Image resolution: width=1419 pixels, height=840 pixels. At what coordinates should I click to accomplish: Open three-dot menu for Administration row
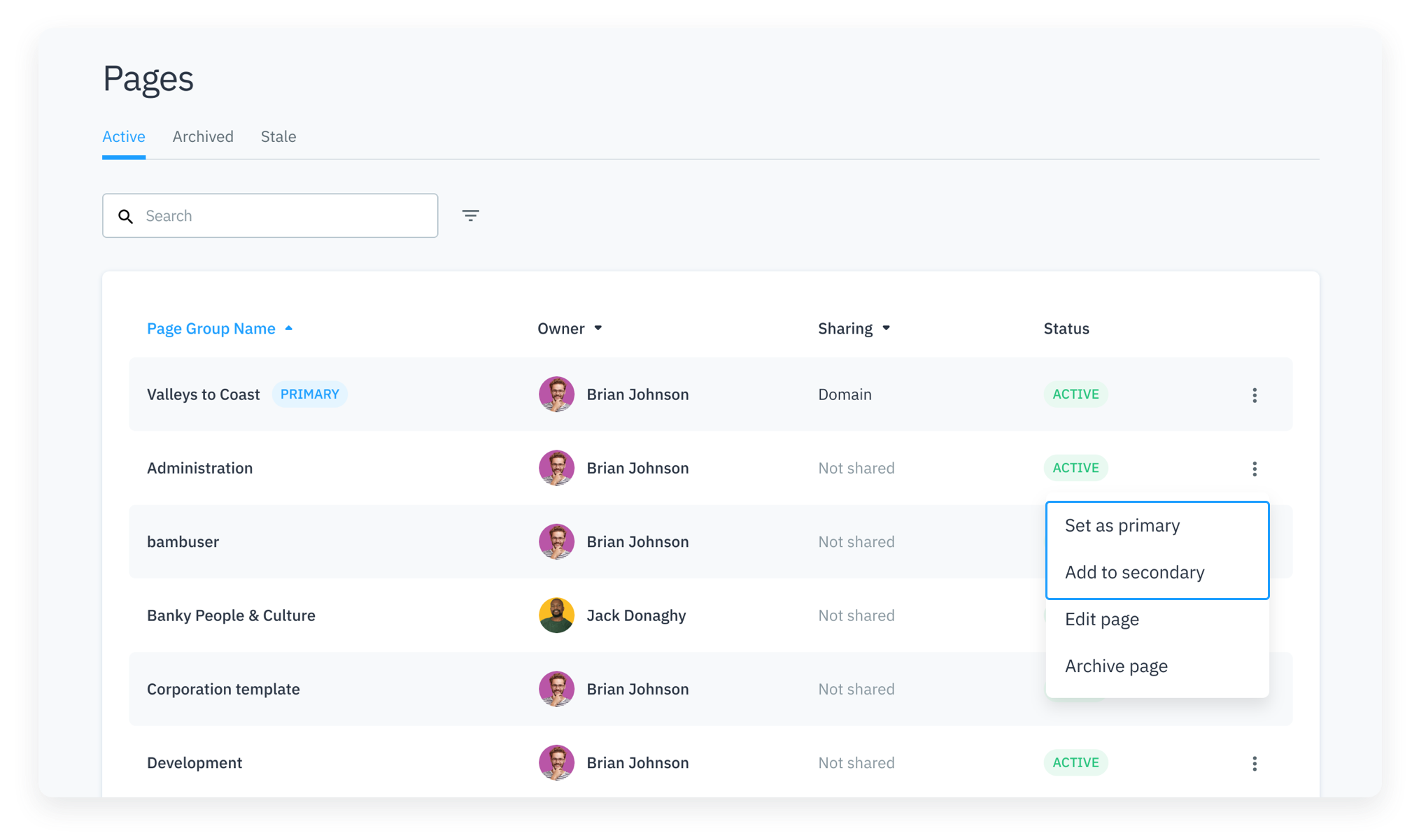point(1254,469)
